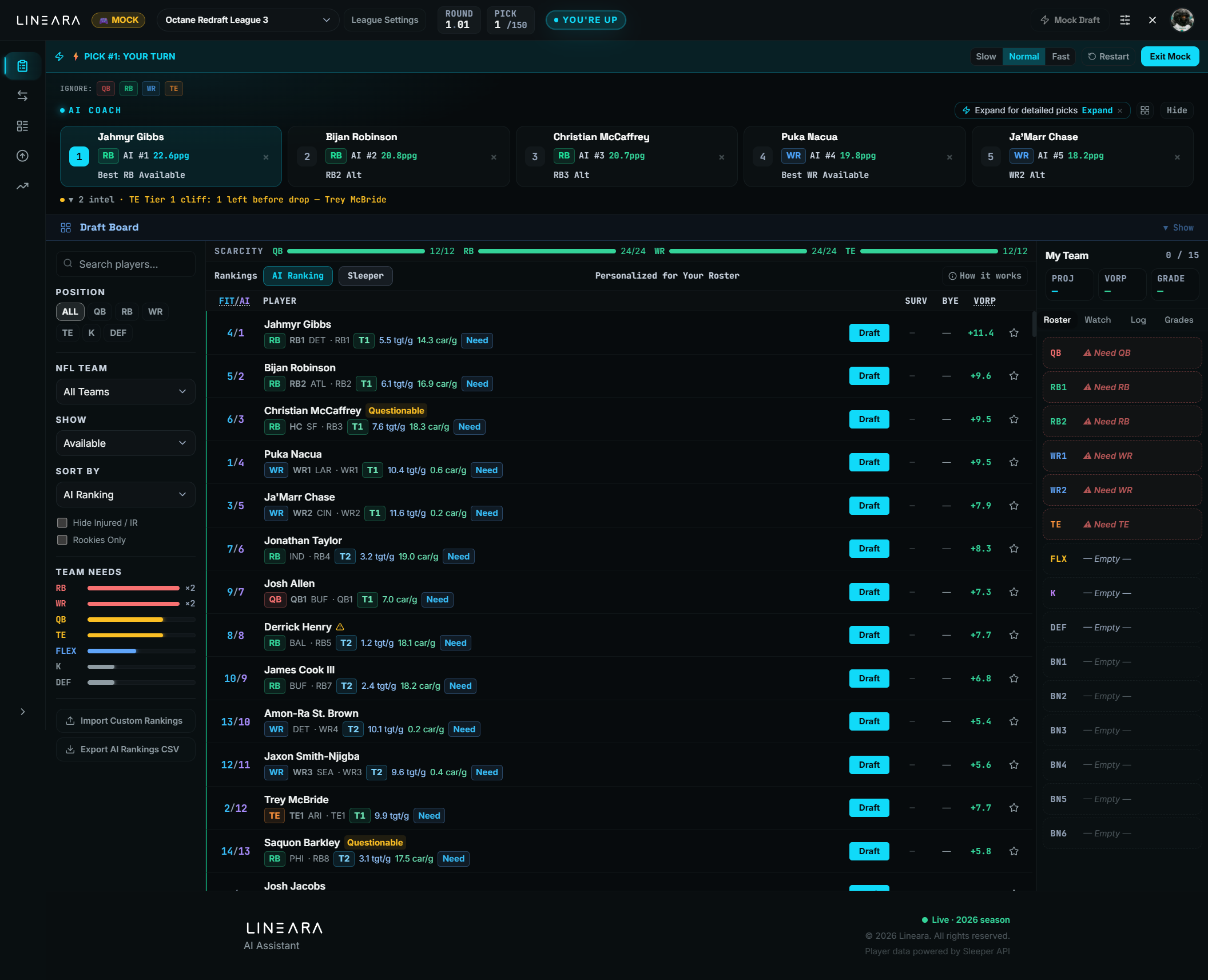1208x980 pixels.
Task: Open the upload circle sidebar icon
Action: point(22,156)
